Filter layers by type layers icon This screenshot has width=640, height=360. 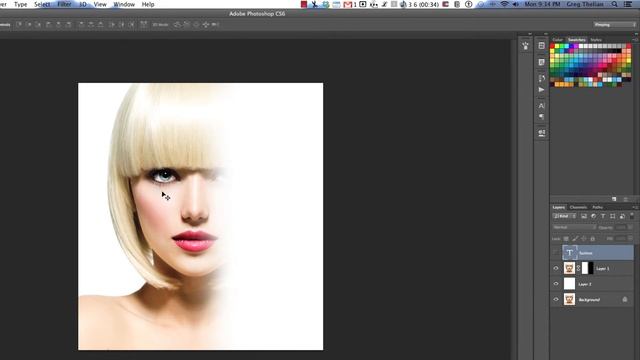[x=603, y=216]
